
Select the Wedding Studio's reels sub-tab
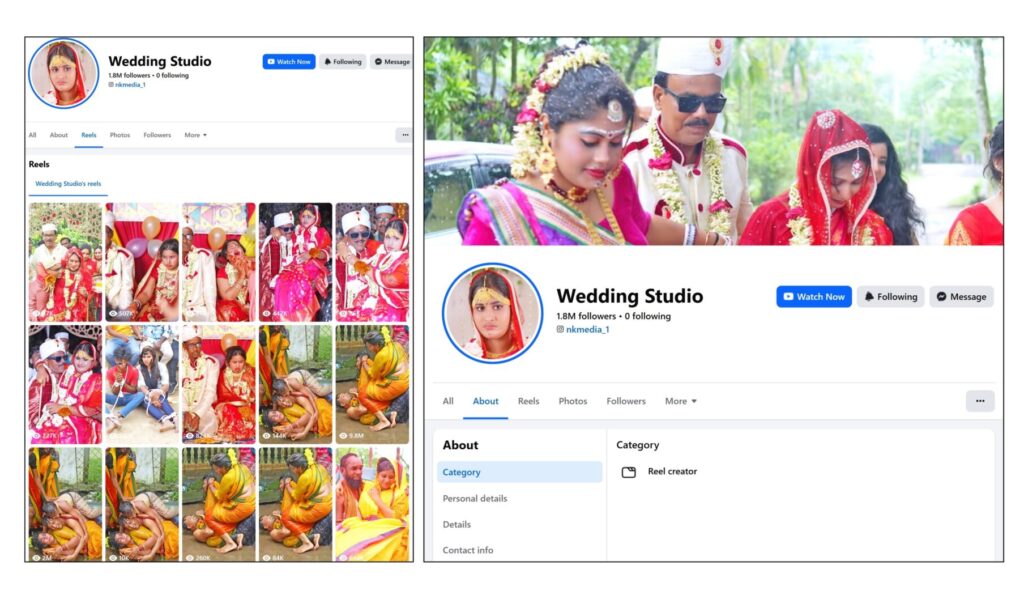tap(68, 184)
